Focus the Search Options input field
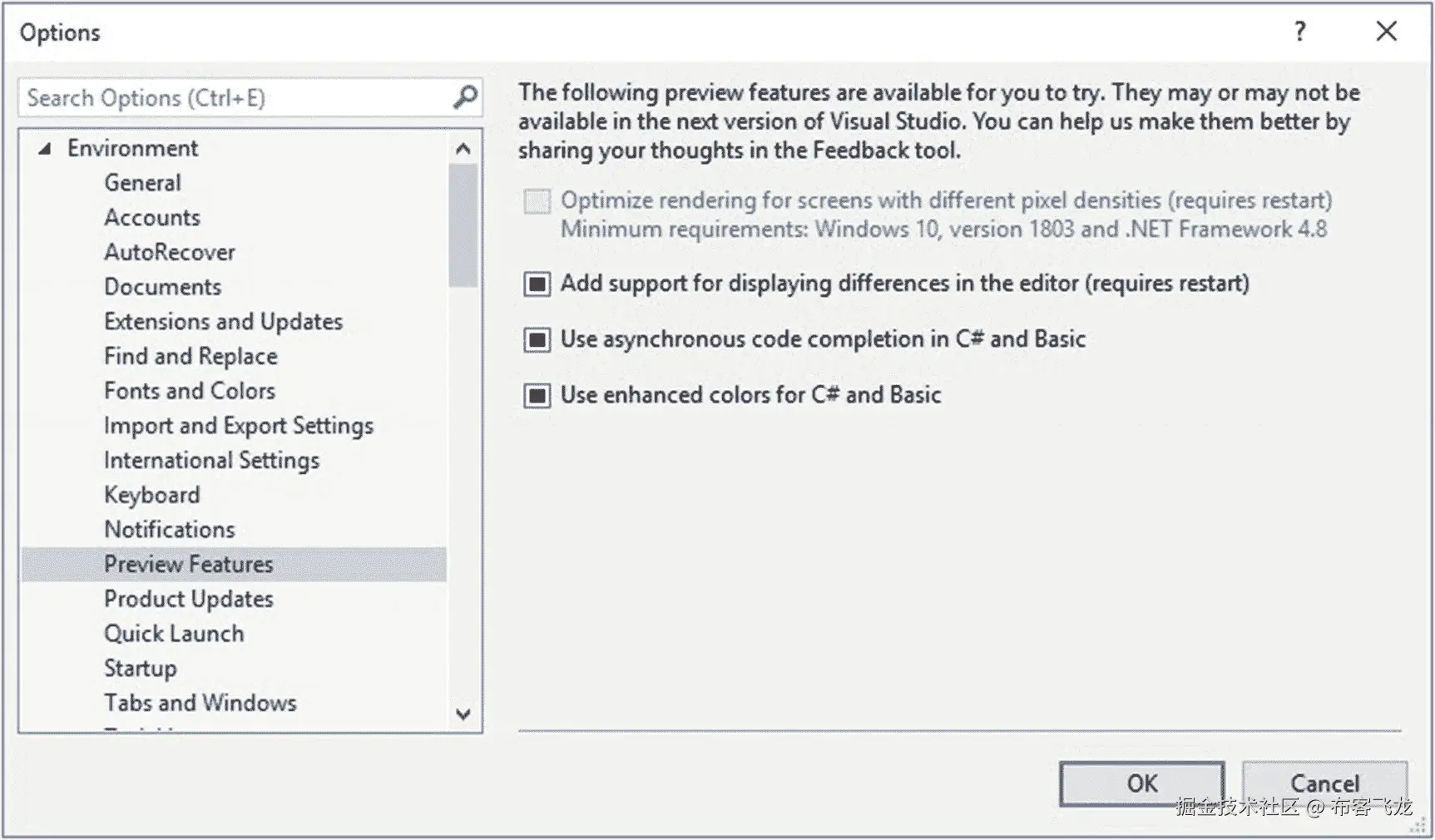 (x=233, y=98)
